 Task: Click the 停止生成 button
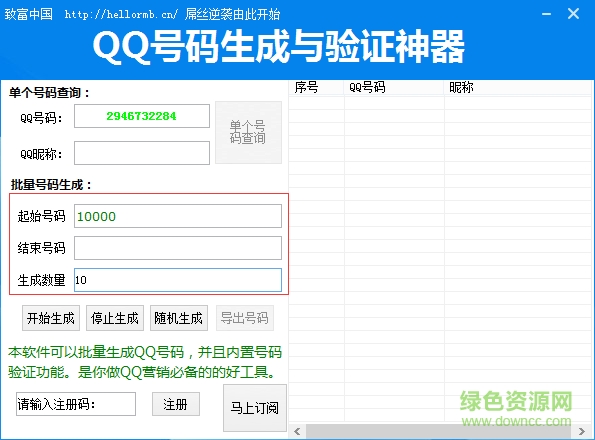pyautogui.click(x=115, y=318)
